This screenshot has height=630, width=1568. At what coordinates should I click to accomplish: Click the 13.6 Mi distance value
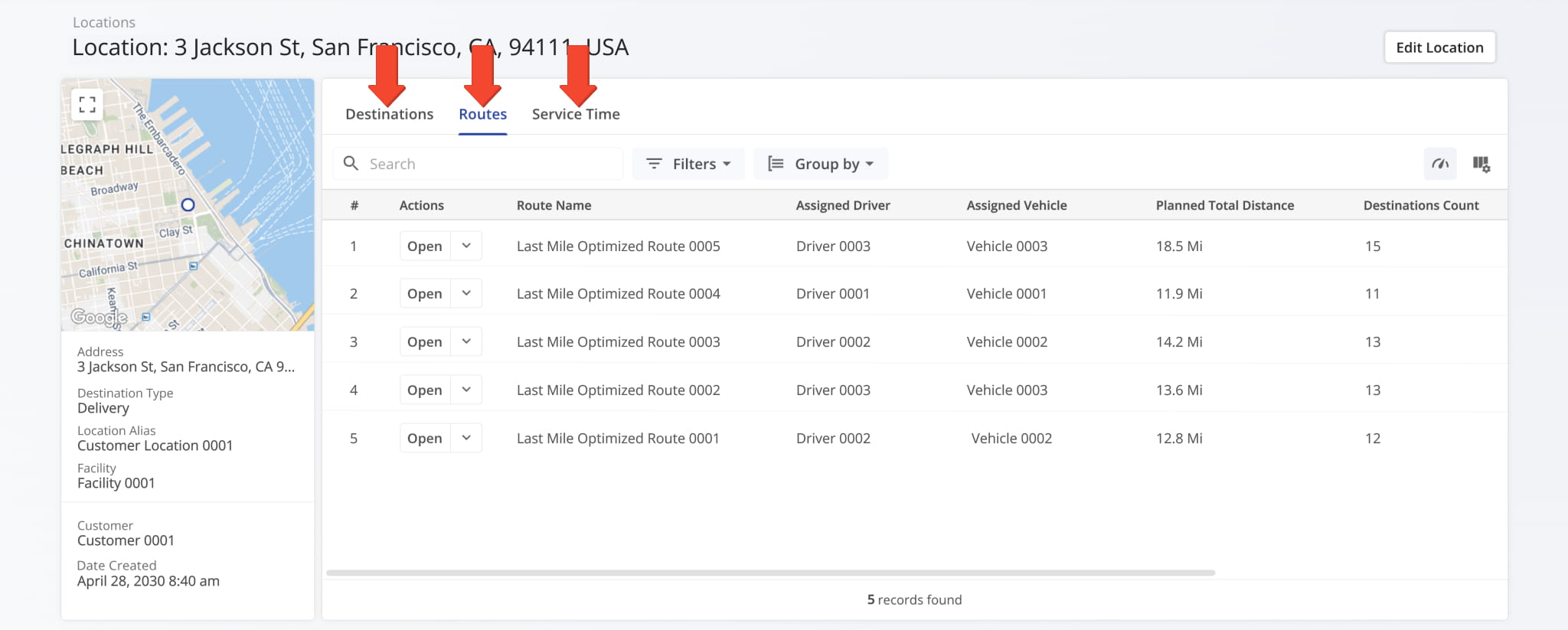1179,390
